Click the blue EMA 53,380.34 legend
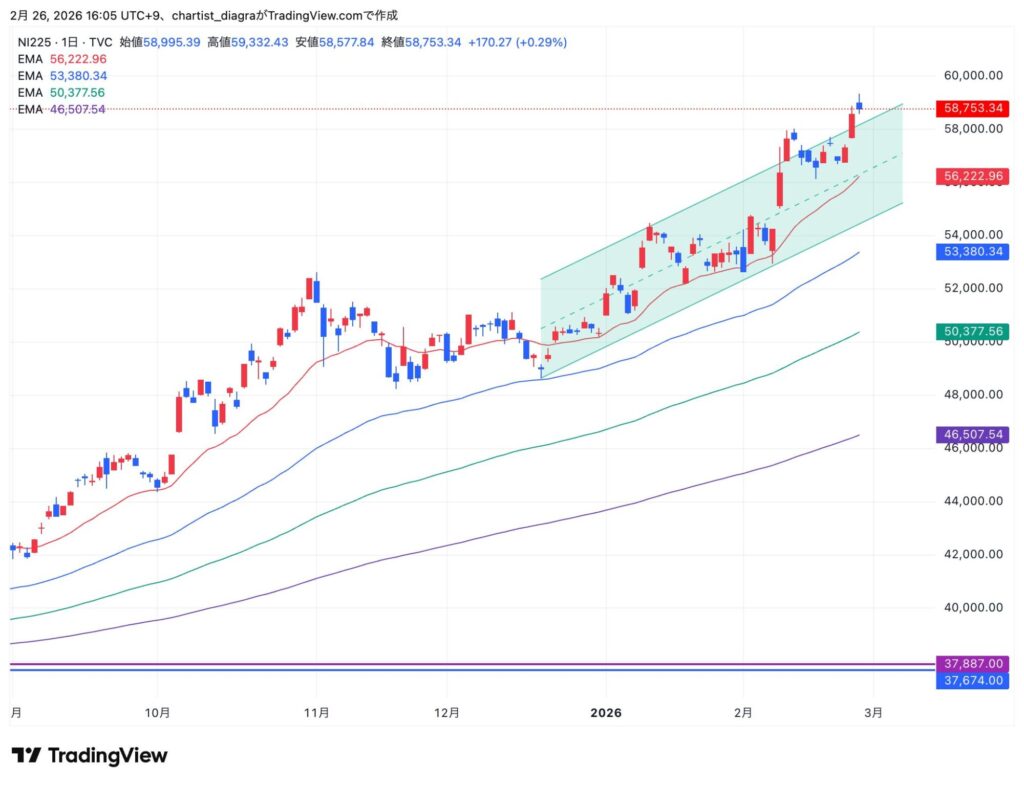This screenshot has width=1024, height=785. click(x=62, y=76)
